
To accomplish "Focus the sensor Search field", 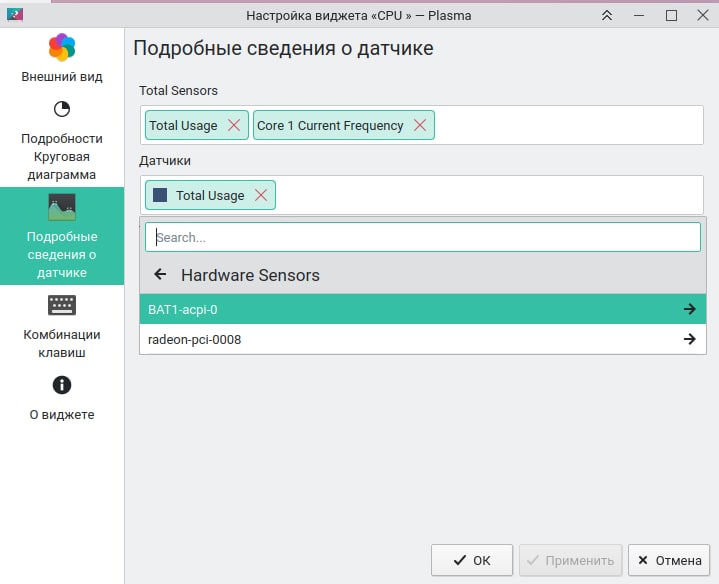I will [423, 237].
